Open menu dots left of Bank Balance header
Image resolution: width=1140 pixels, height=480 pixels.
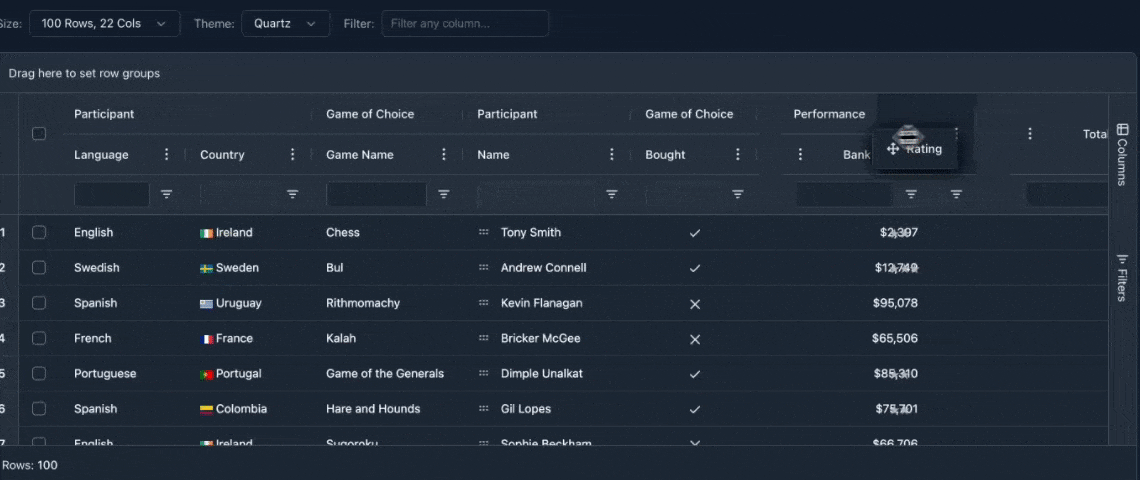click(800, 154)
